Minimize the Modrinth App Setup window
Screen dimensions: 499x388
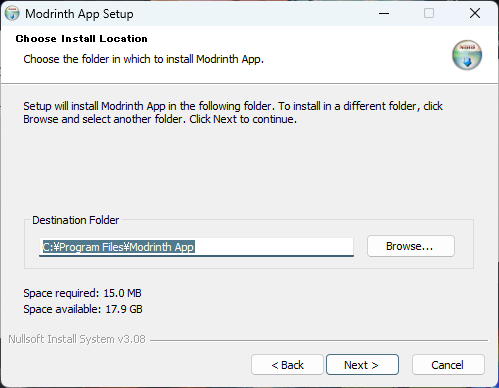coord(384,14)
